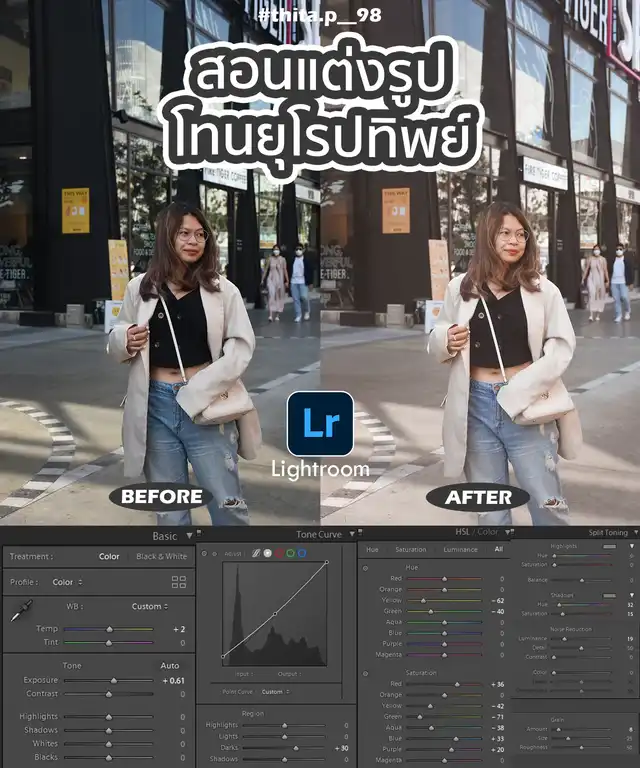640x768 pixels.
Task: Select the white RGB channel circle in Tone Curve
Action: click(267, 553)
